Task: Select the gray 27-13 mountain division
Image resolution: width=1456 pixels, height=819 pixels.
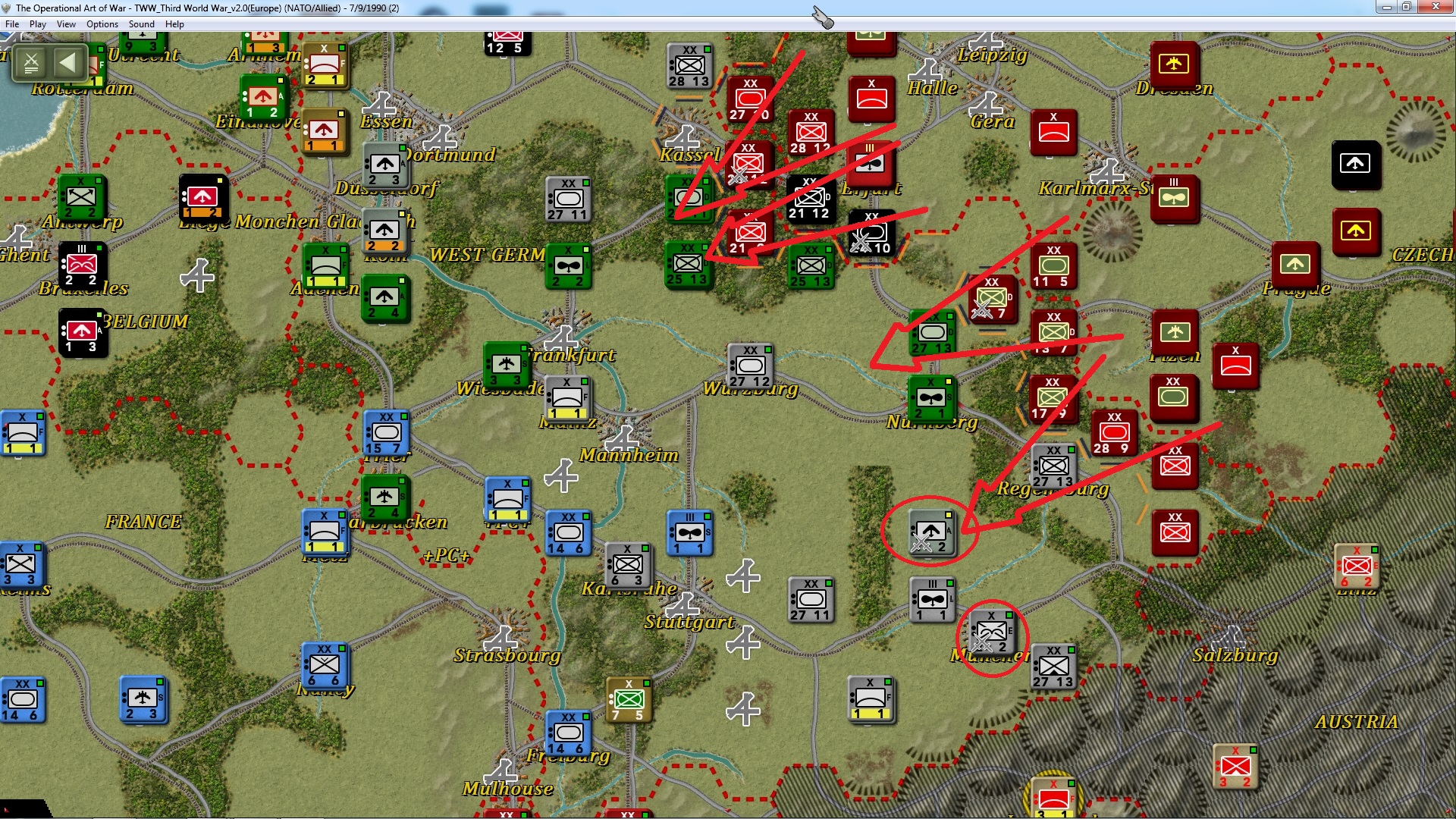Action: (x=1053, y=667)
